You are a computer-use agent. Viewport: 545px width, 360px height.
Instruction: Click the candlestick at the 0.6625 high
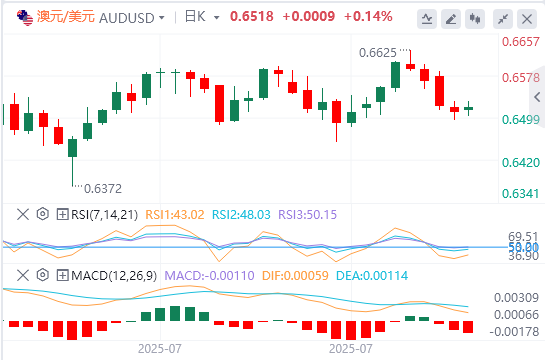(x=410, y=61)
